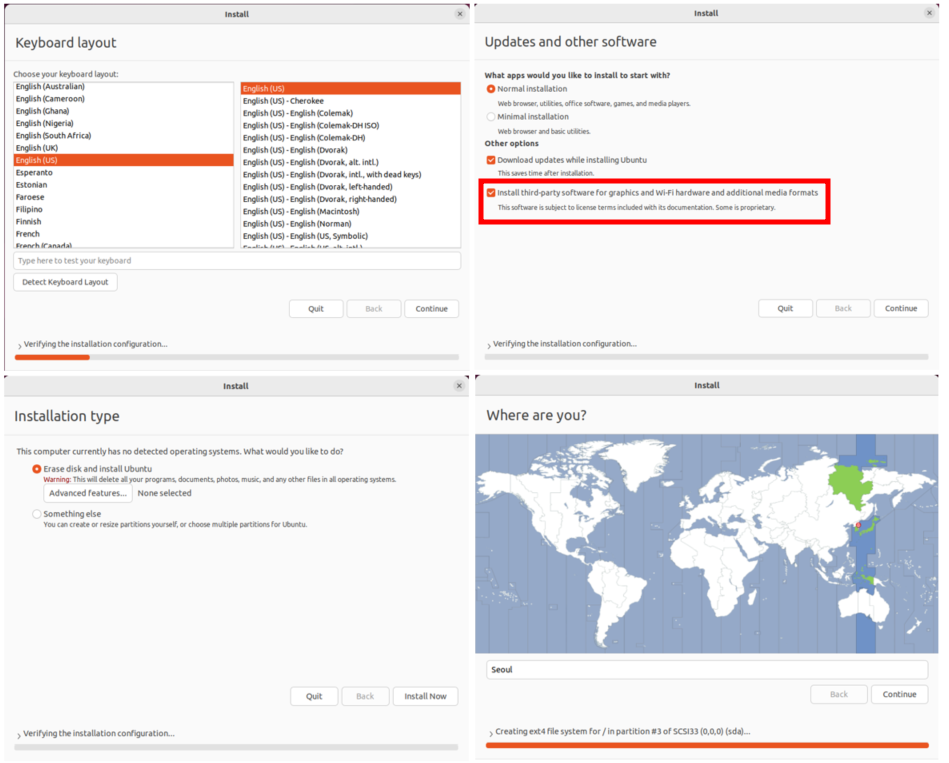Click Continue in Where are you window
Viewport: 949px width, 763px height.
click(x=899, y=694)
